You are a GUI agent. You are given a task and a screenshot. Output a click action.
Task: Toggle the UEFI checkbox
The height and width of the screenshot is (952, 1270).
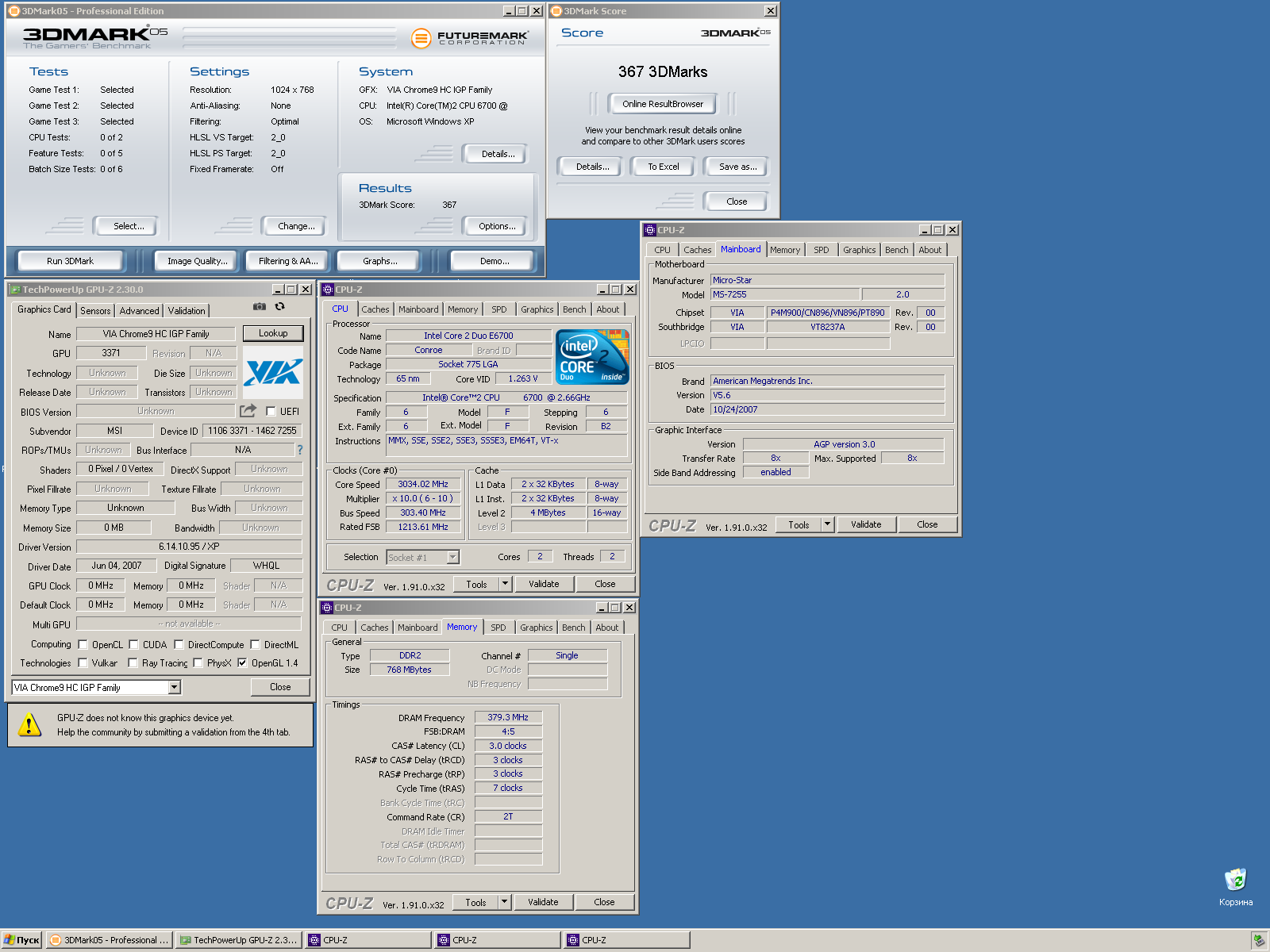tap(271, 411)
